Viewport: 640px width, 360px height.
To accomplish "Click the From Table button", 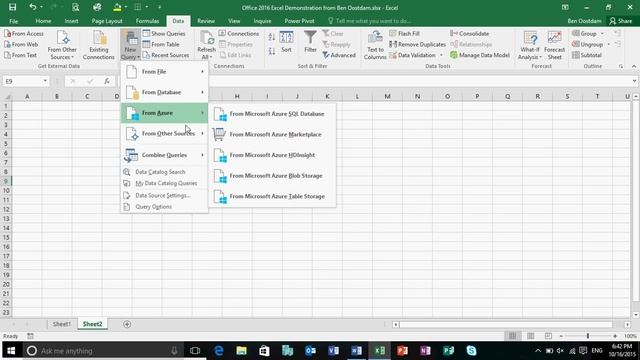I will (161, 44).
